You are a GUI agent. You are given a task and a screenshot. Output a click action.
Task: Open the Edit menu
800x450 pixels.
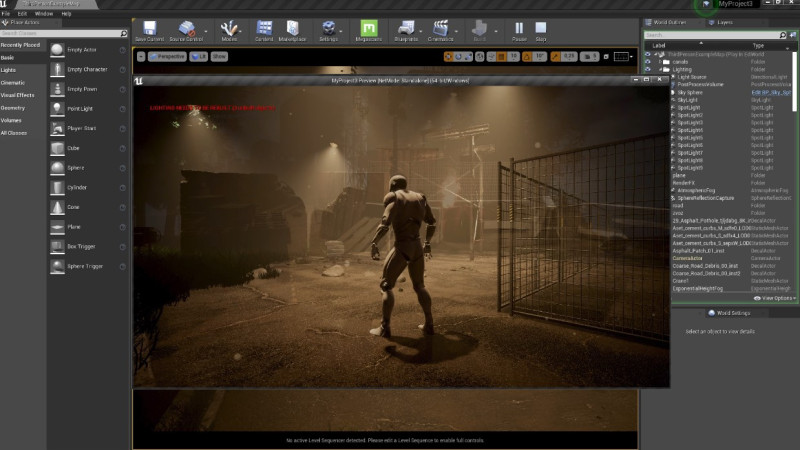(x=22, y=14)
